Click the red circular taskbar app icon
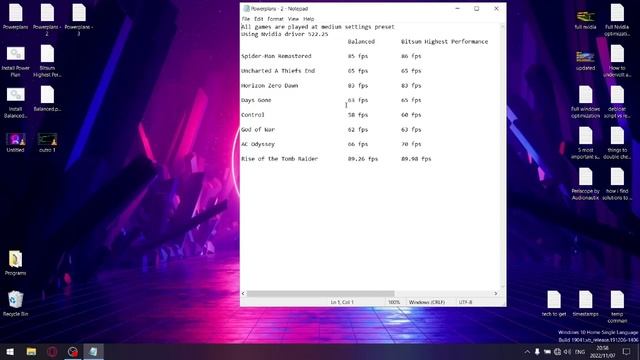 click(x=52, y=352)
